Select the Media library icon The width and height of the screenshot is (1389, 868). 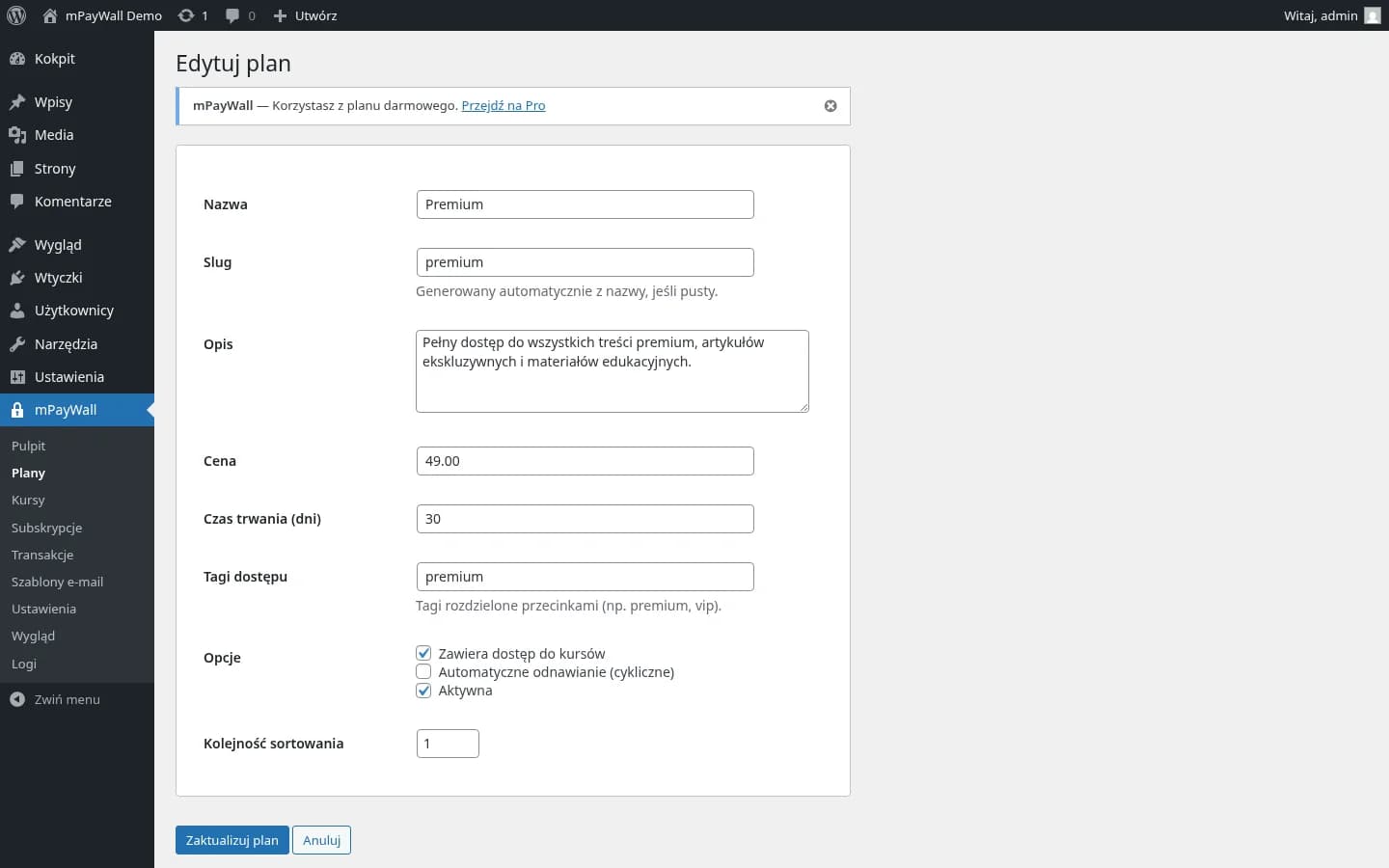click(x=16, y=135)
